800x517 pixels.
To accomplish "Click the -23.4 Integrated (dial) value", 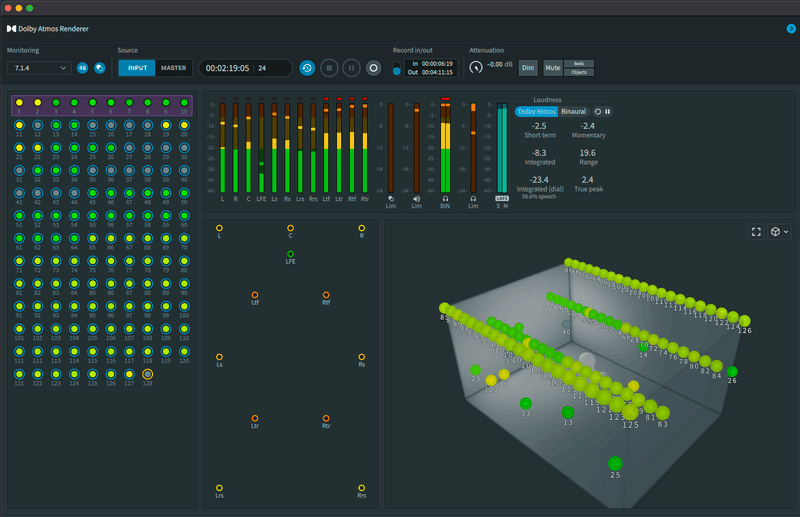I will point(539,180).
